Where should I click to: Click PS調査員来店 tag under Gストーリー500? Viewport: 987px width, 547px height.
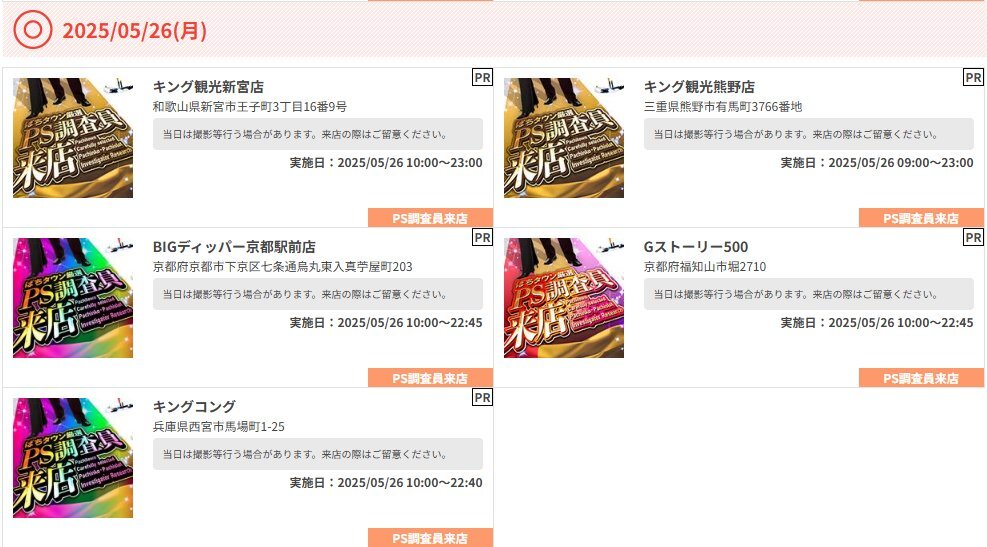922,378
